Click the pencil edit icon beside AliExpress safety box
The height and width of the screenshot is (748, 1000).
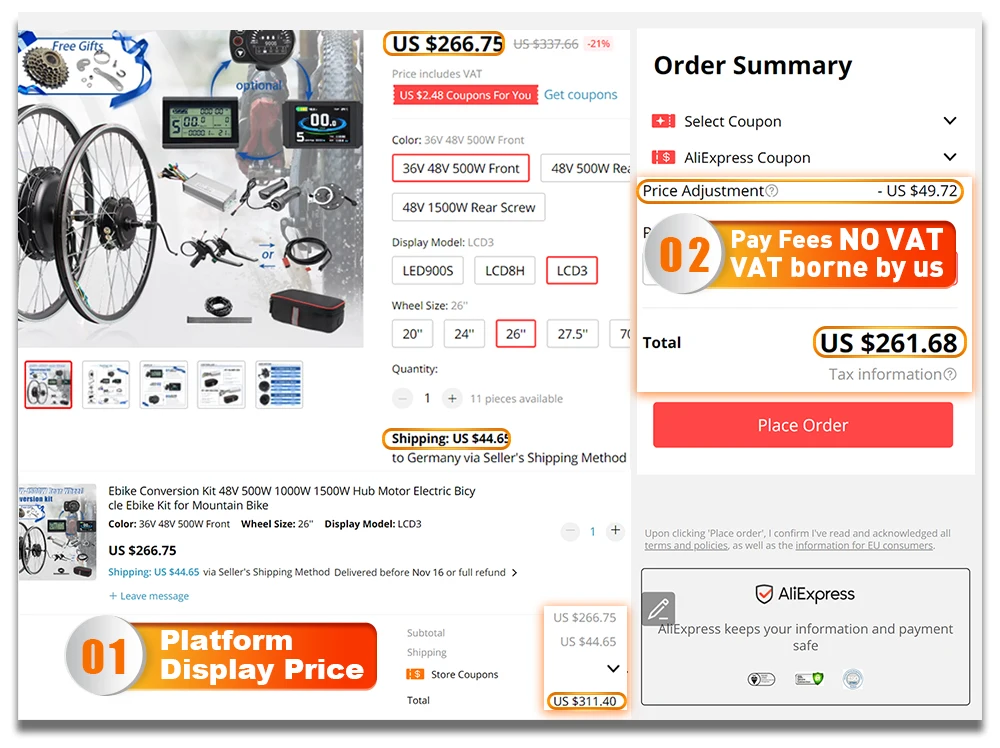pos(658,609)
